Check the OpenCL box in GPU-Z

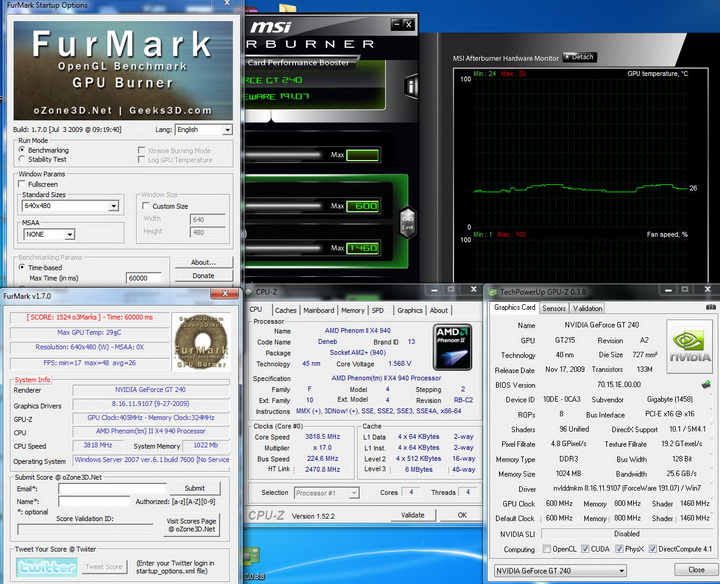pos(546,549)
